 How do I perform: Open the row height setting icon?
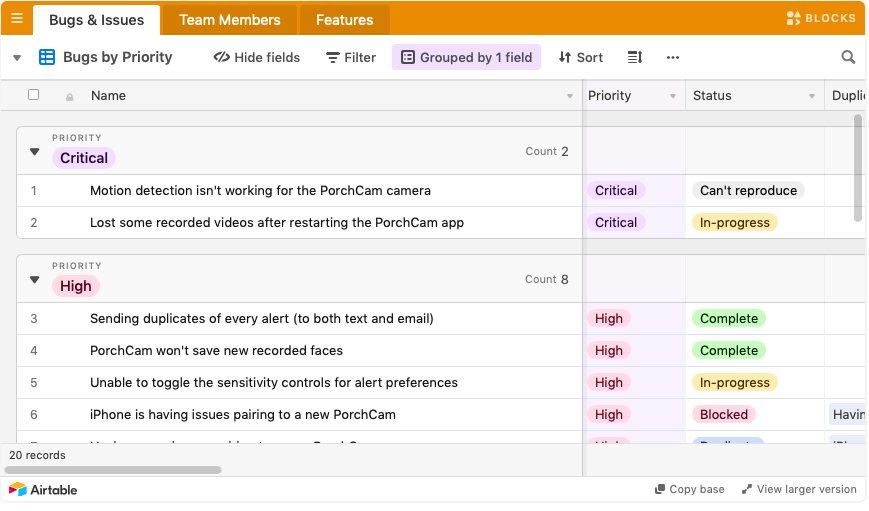[x=634, y=57]
